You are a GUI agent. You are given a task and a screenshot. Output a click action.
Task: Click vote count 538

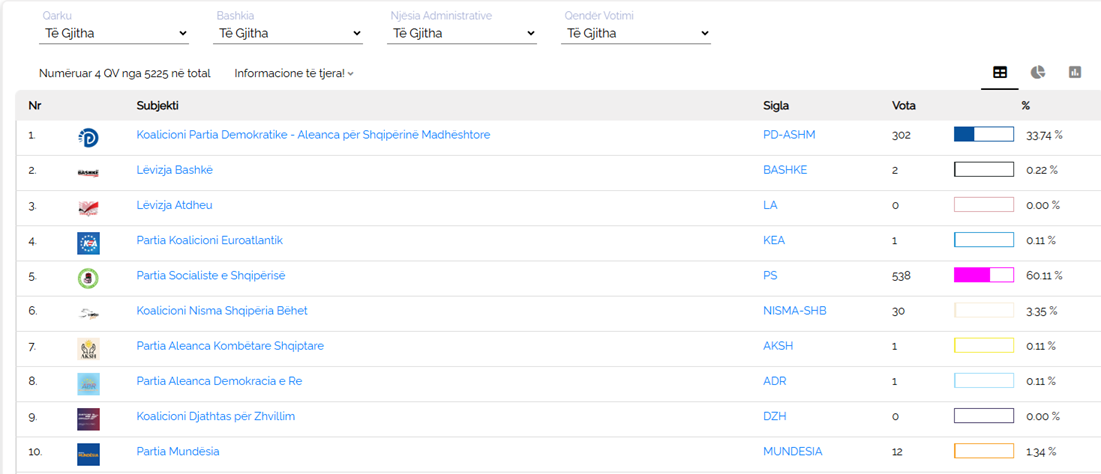(x=901, y=276)
